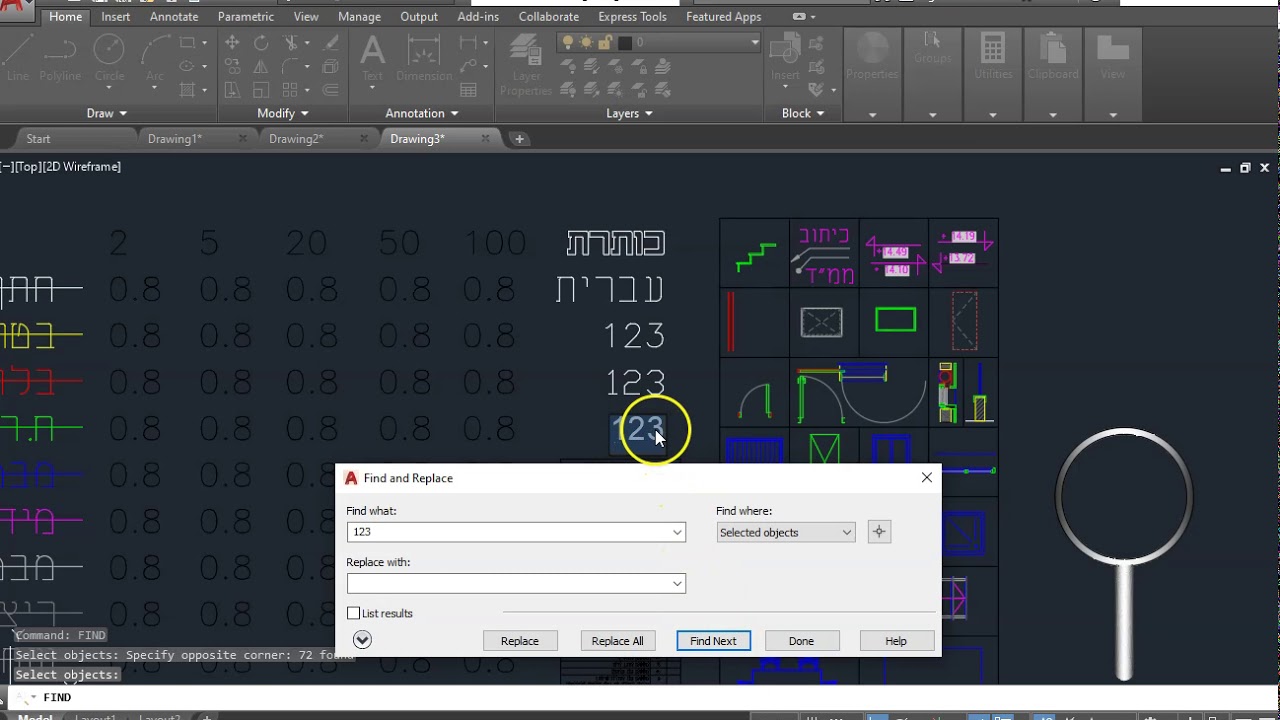The image size is (1280, 720).
Task: Open the Manage ribbon tab
Action: tap(359, 16)
